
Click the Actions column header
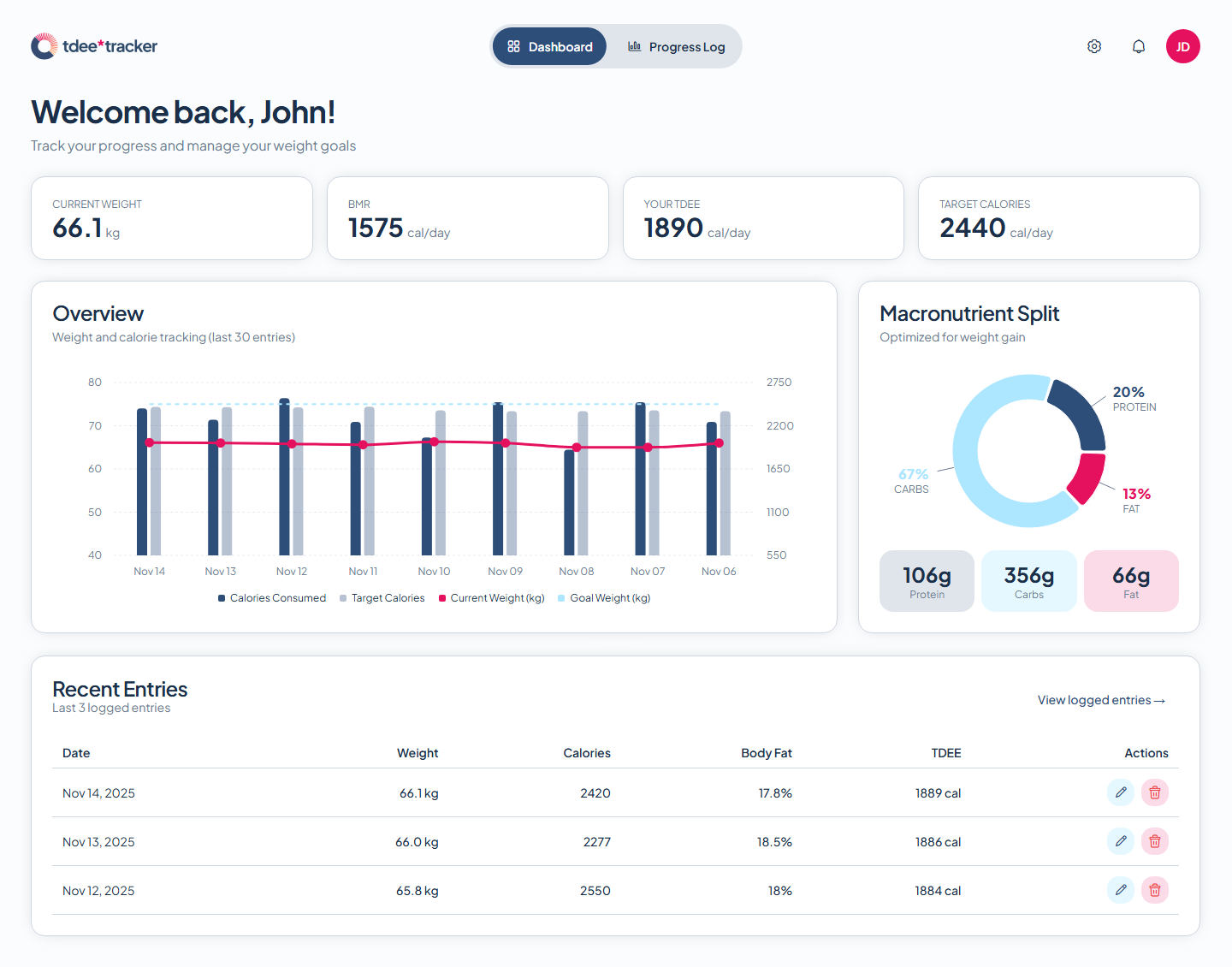coord(1146,753)
